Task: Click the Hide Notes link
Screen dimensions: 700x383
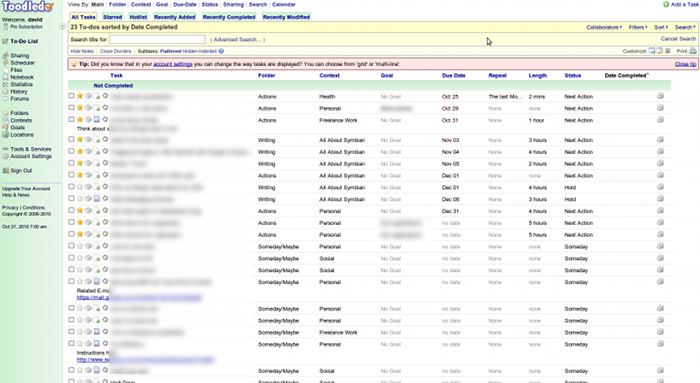Action: 82,51
